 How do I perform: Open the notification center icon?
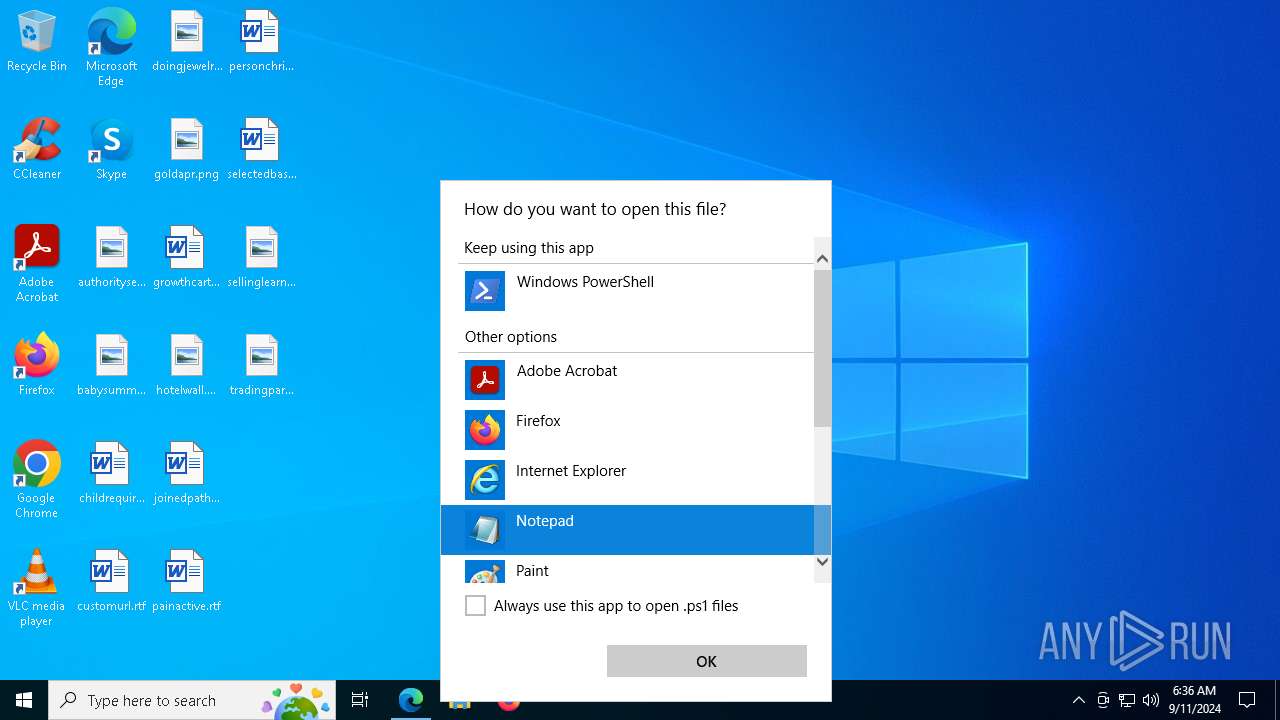pyautogui.click(x=1247, y=700)
